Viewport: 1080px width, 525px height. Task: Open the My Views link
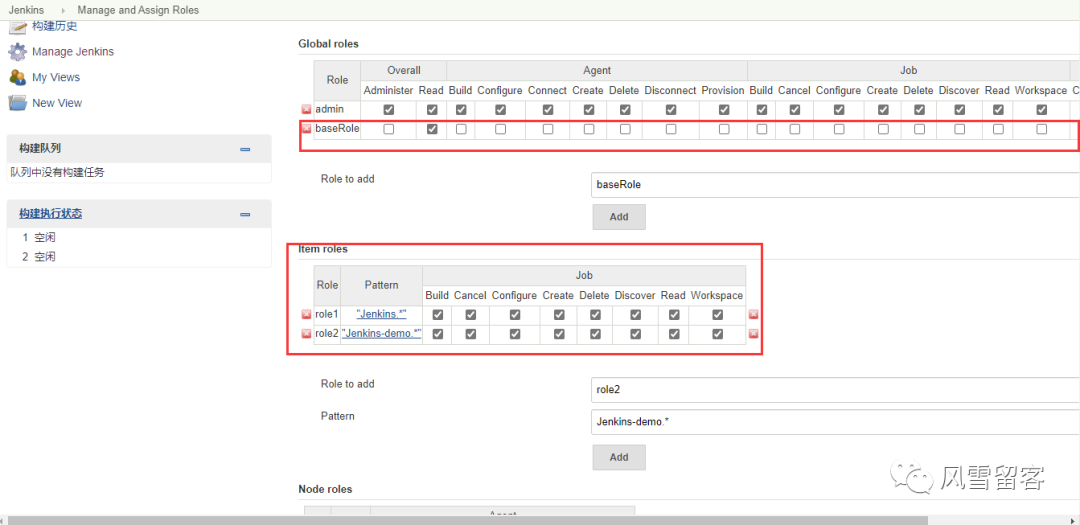click(56, 77)
